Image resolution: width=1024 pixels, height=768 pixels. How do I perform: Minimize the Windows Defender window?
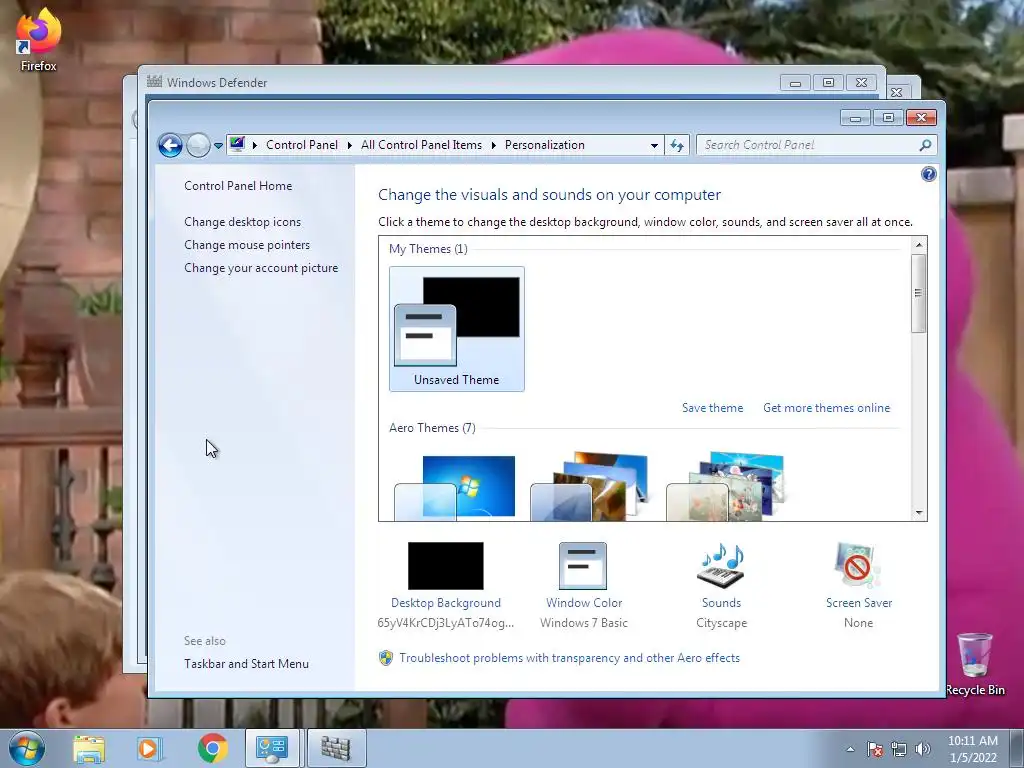[795, 83]
